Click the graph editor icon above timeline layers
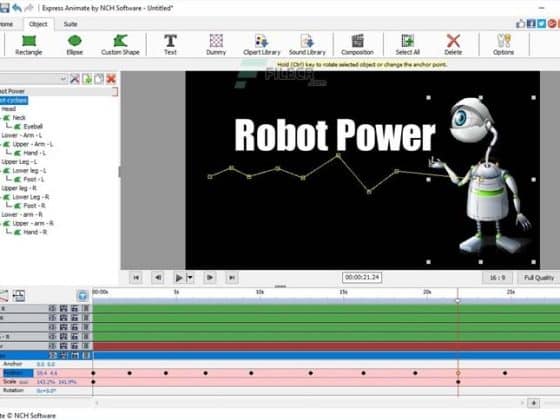 3,296
